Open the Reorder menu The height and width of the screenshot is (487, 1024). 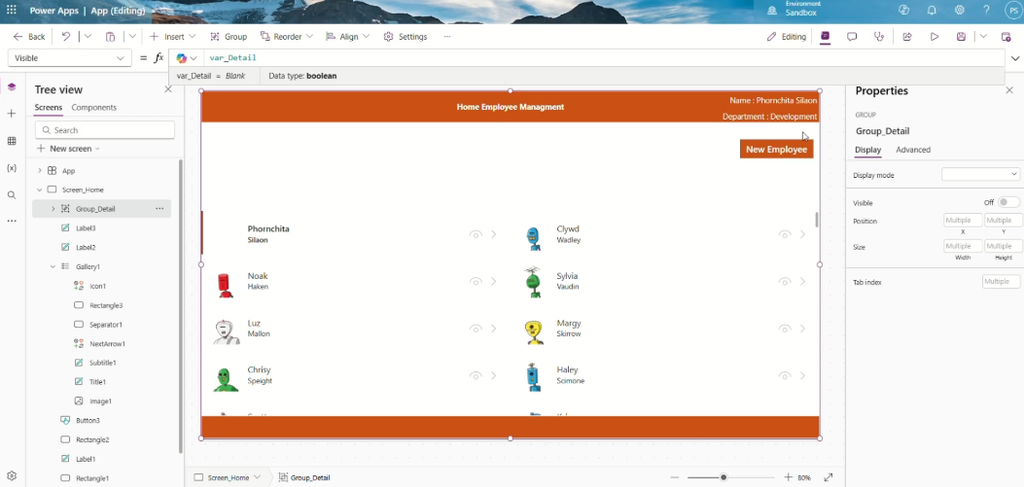[x=287, y=37]
